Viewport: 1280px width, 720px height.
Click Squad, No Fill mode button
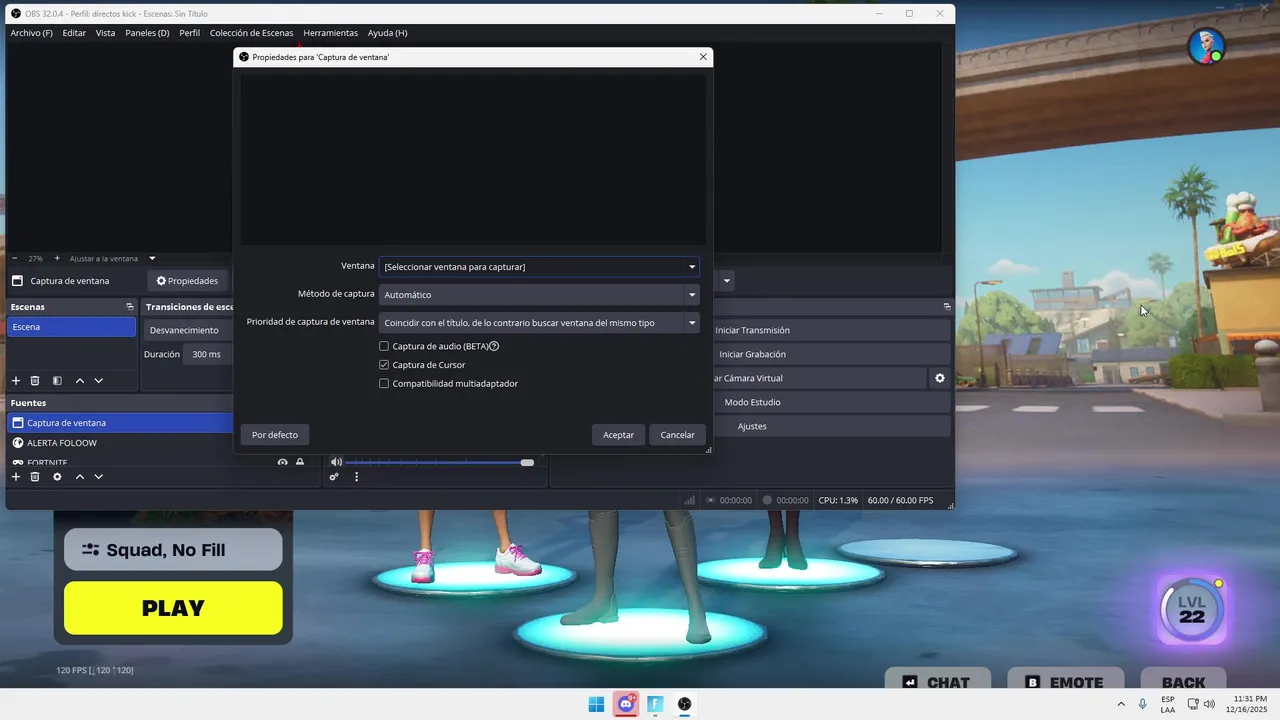173,549
